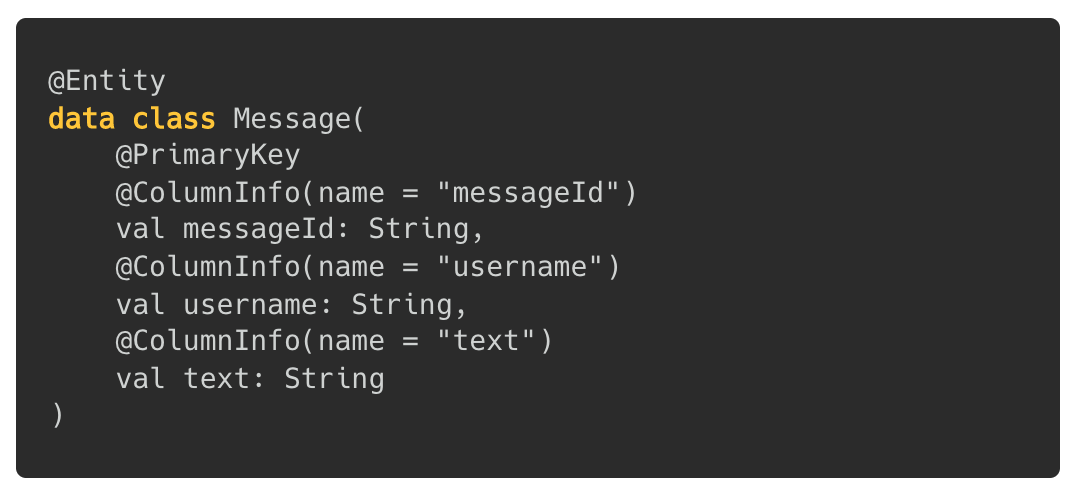Screen dimensions: 1076x496
Task: Click the @PrimaryKey annotation
Action: (x=208, y=156)
